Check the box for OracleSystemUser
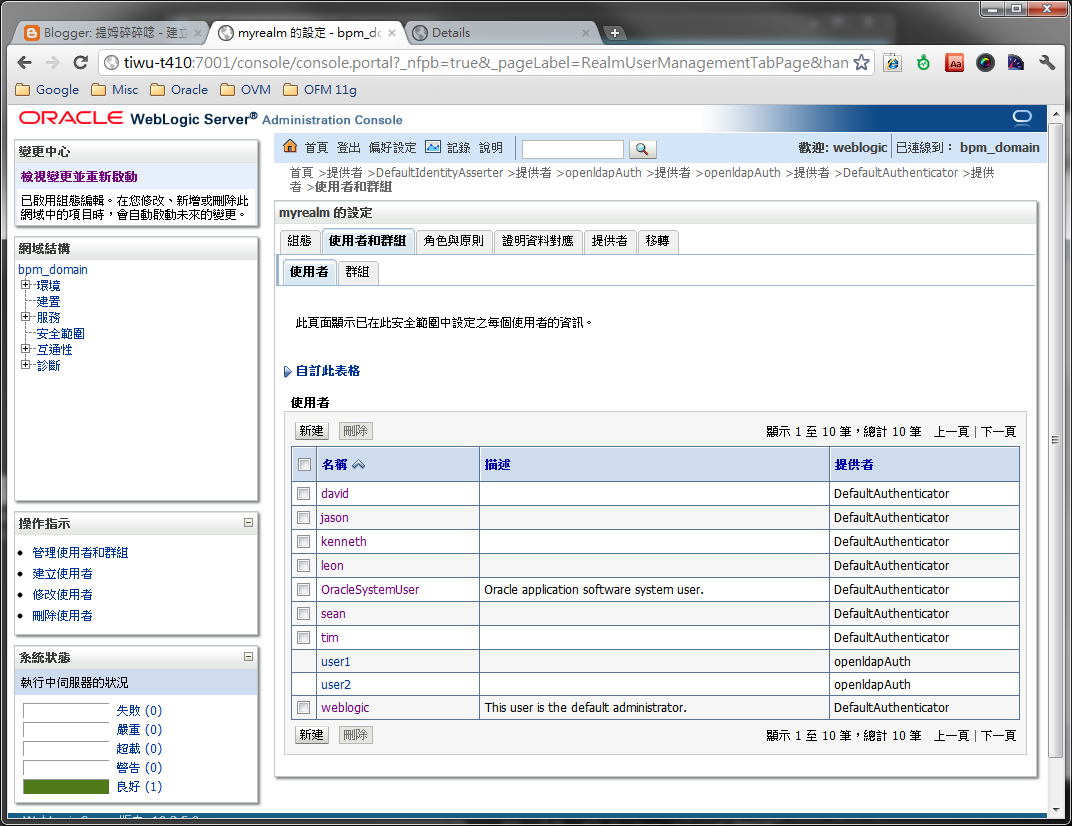Viewport: 1072px width, 826px height. [304, 589]
